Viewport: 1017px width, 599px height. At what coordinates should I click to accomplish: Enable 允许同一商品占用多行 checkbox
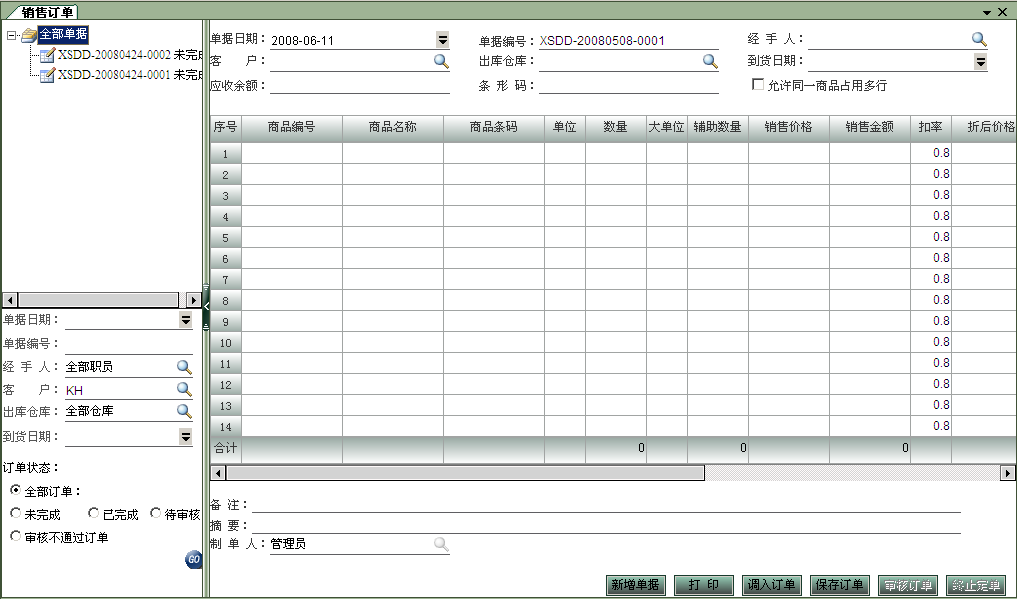pos(758,85)
